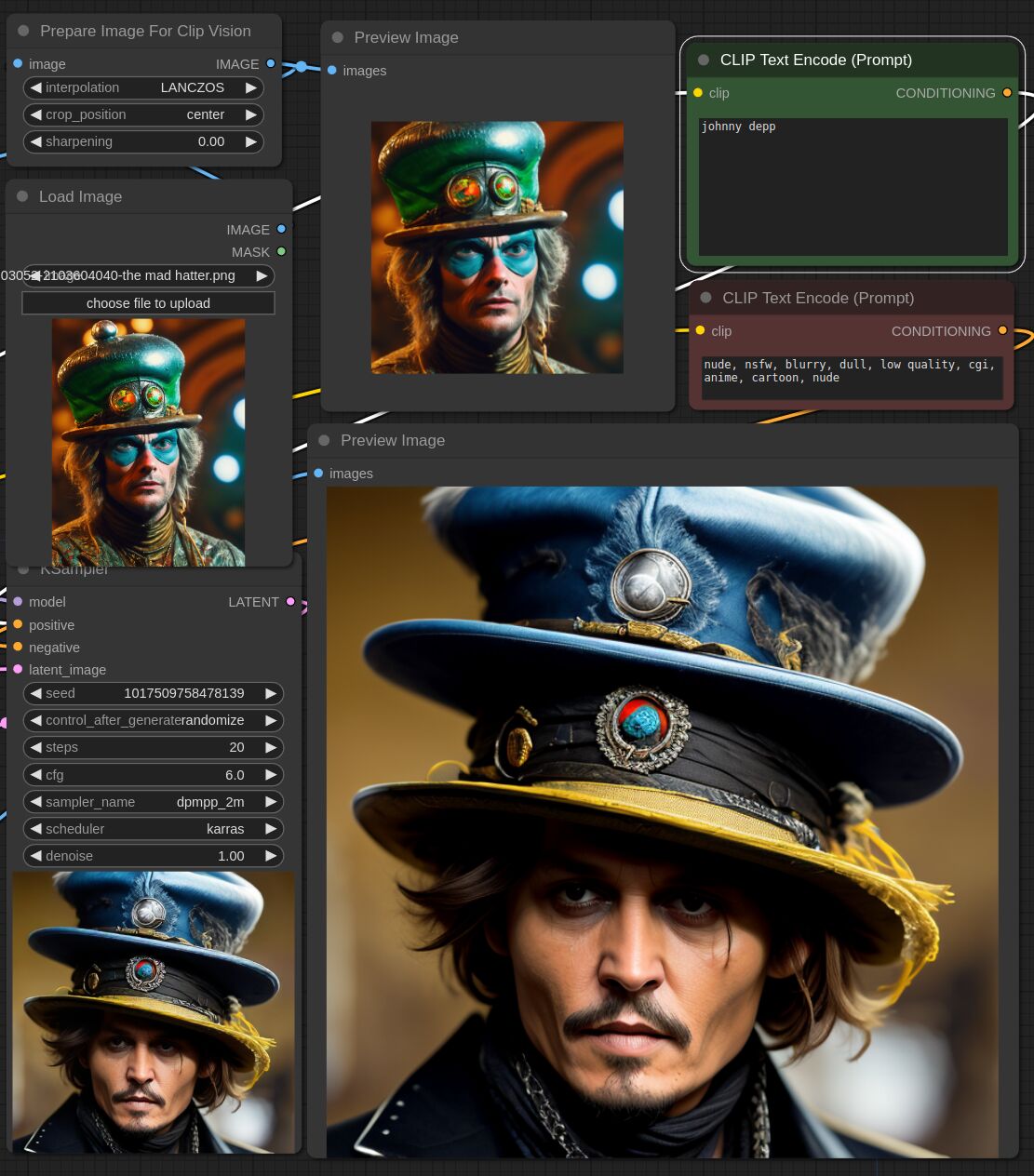The width and height of the screenshot is (1034, 1176).
Task: Switch sampler_name to previous option
Action: pyautogui.click(x=35, y=801)
